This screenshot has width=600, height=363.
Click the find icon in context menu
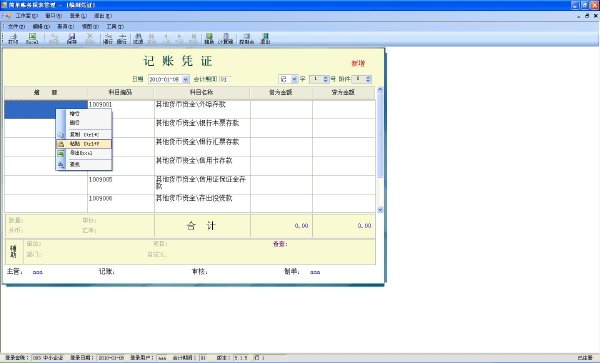[61, 165]
